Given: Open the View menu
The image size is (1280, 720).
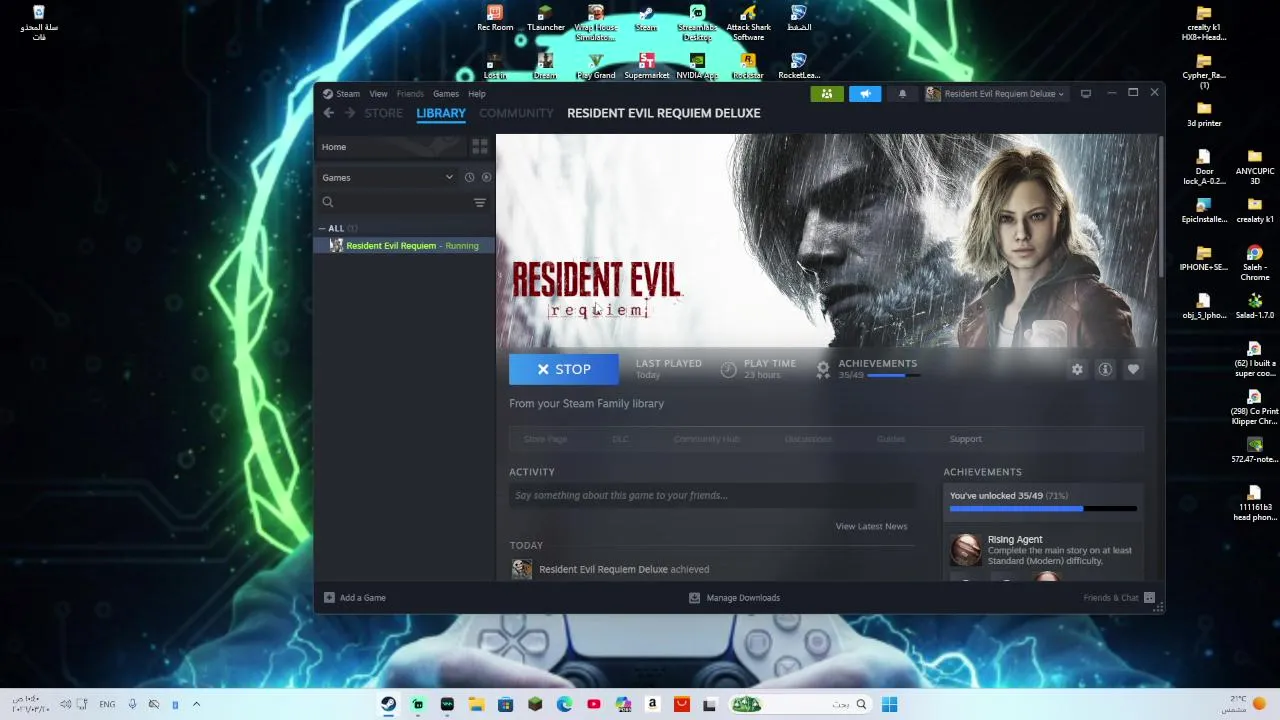Looking at the screenshot, I should click(x=378, y=94).
